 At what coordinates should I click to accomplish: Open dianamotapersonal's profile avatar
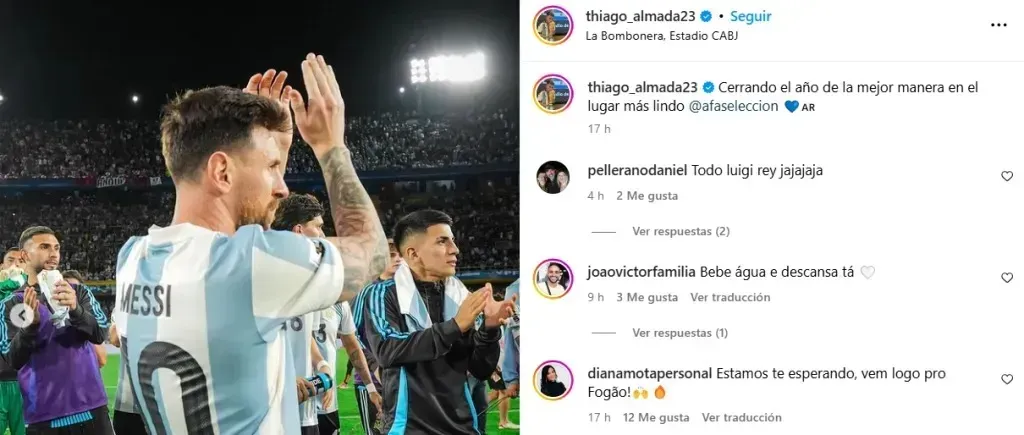click(x=553, y=379)
